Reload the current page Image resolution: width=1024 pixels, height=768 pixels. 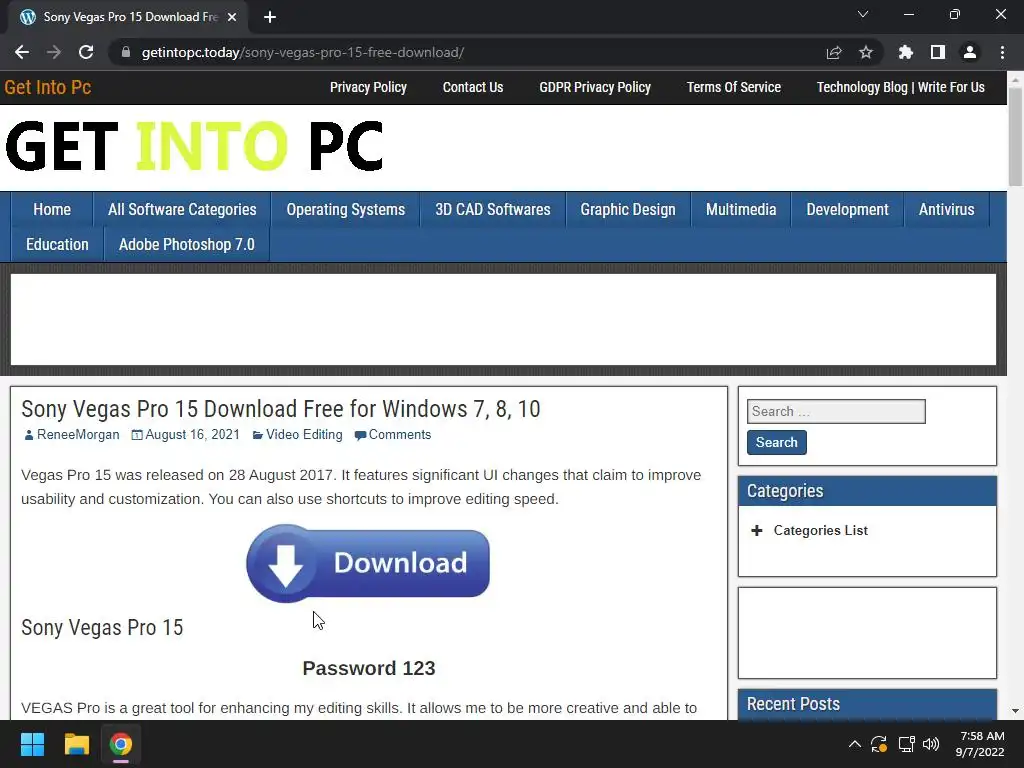pos(86,52)
